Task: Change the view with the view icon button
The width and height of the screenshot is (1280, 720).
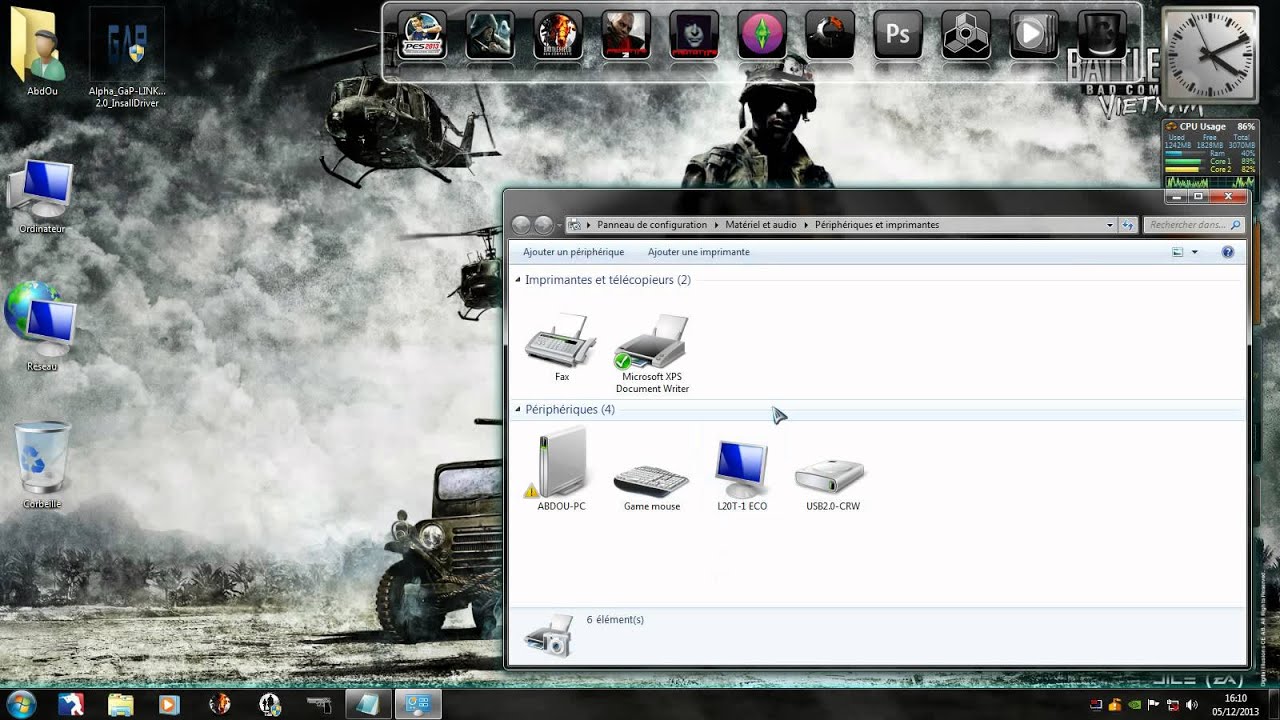Action: click(1178, 252)
